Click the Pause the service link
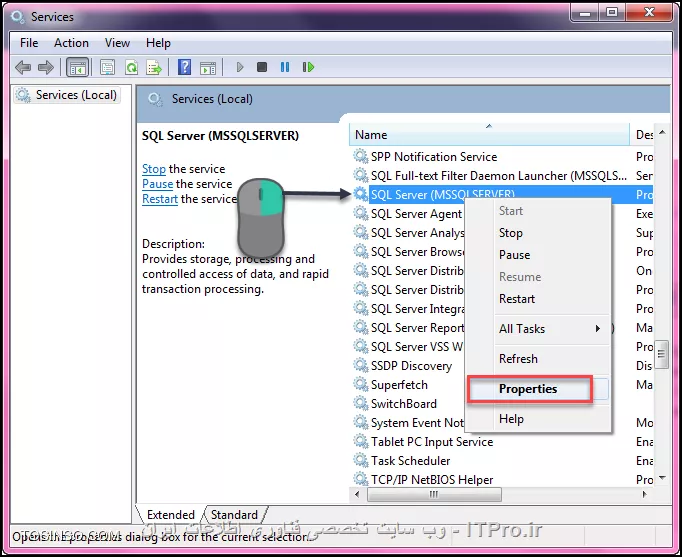The image size is (682, 557). [157, 184]
